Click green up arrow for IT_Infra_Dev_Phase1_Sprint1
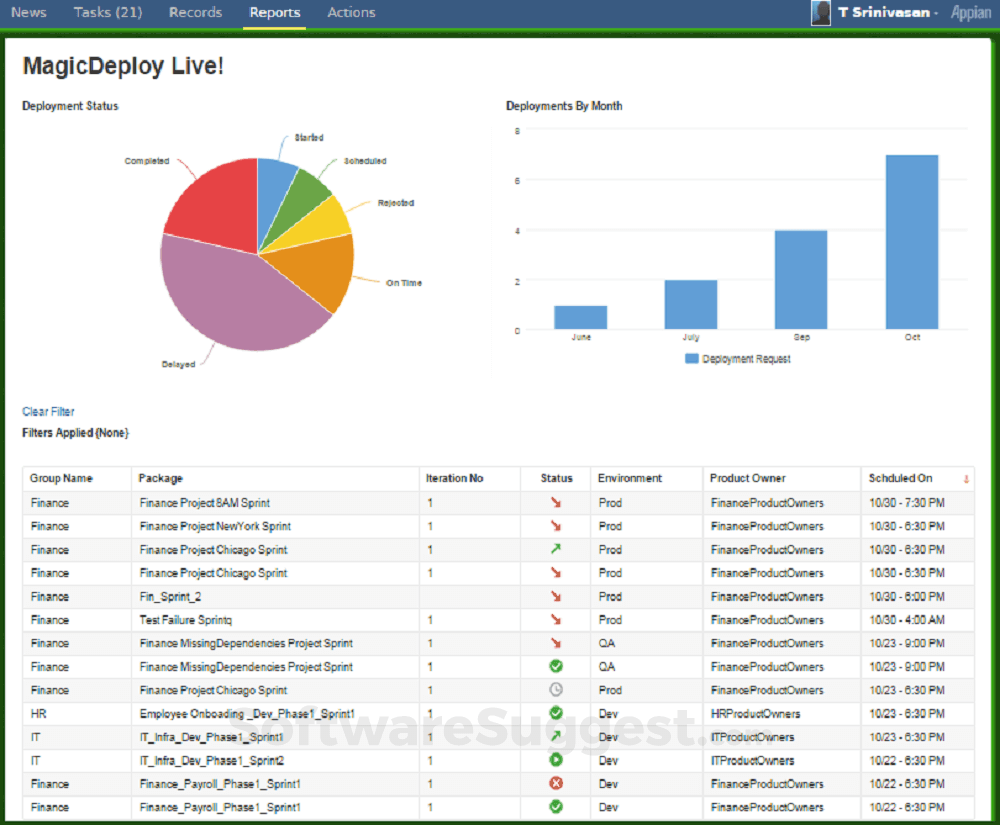1000x825 pixels. coord(556,737)
